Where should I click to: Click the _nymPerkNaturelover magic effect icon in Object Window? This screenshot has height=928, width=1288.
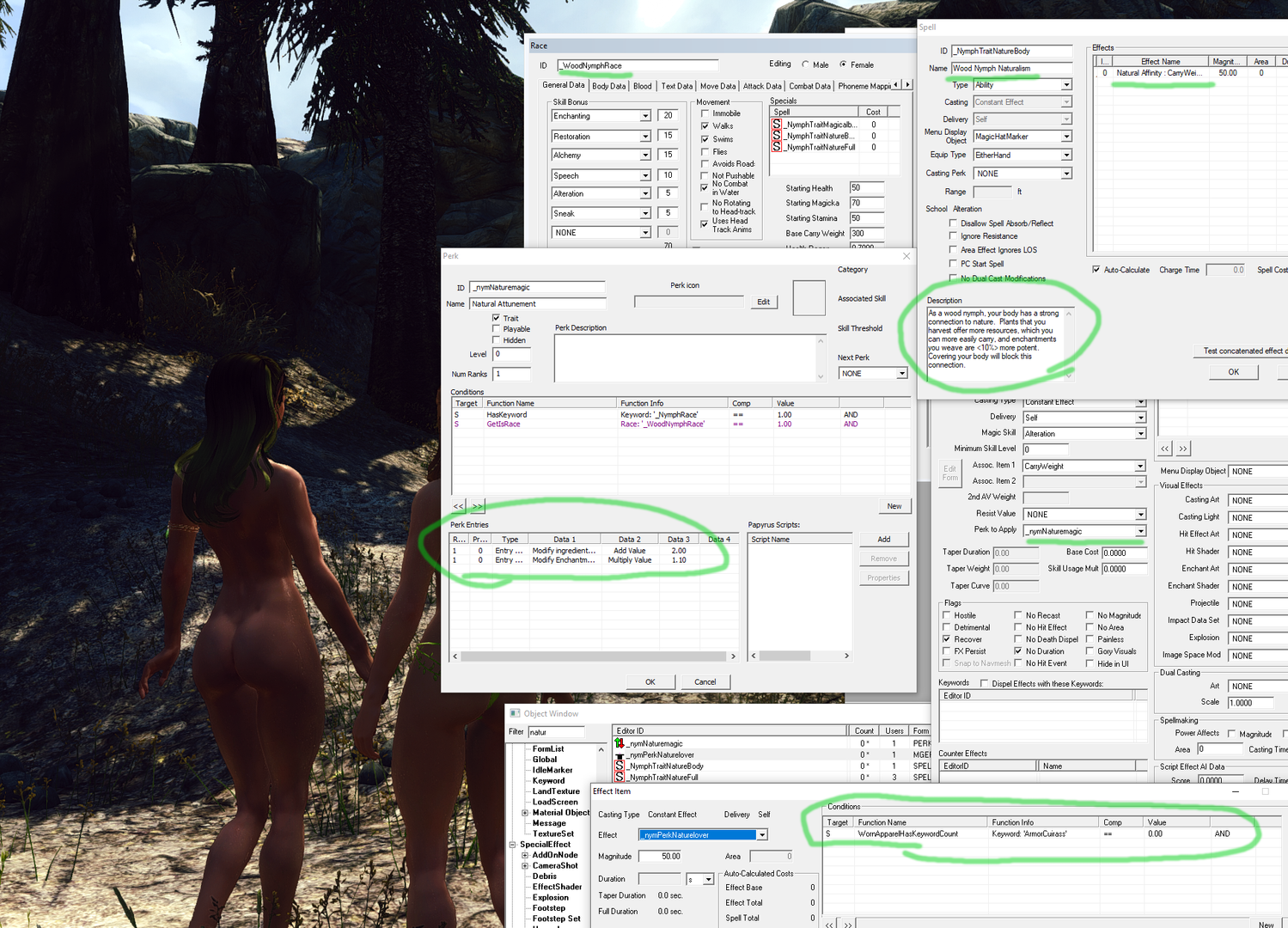(x=619, y=754)
